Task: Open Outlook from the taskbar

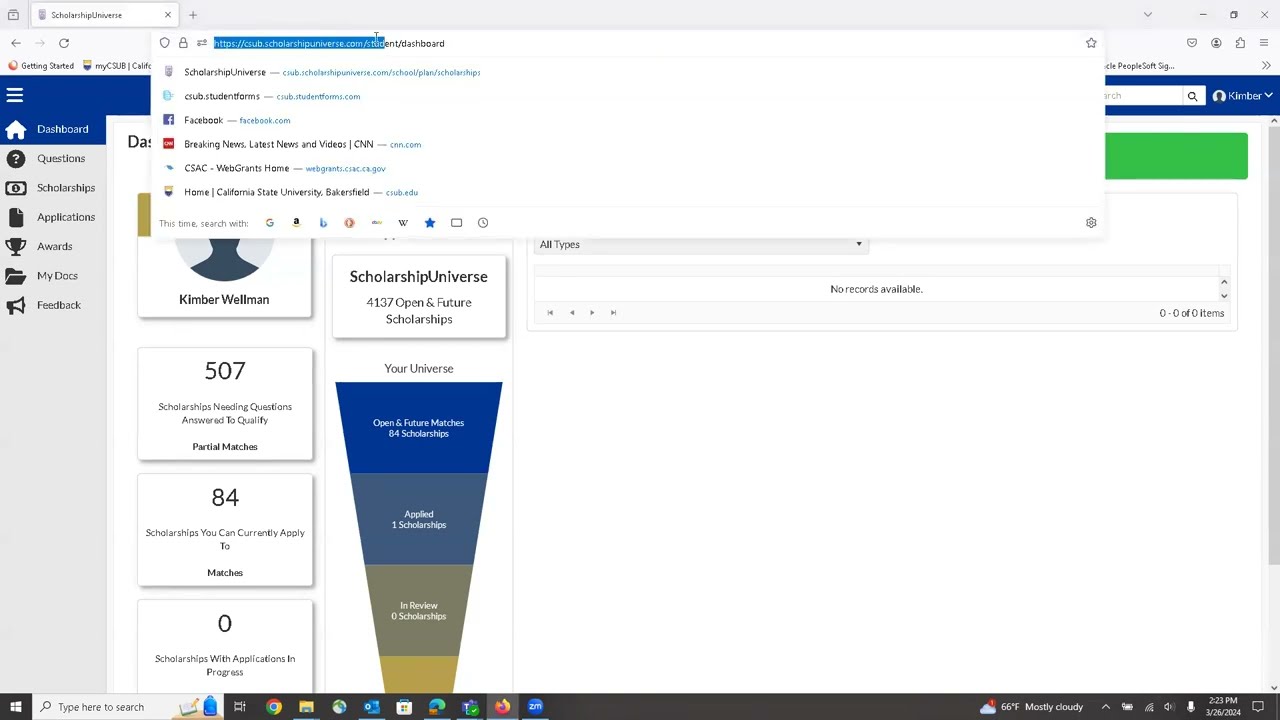Action: [372, 707]
